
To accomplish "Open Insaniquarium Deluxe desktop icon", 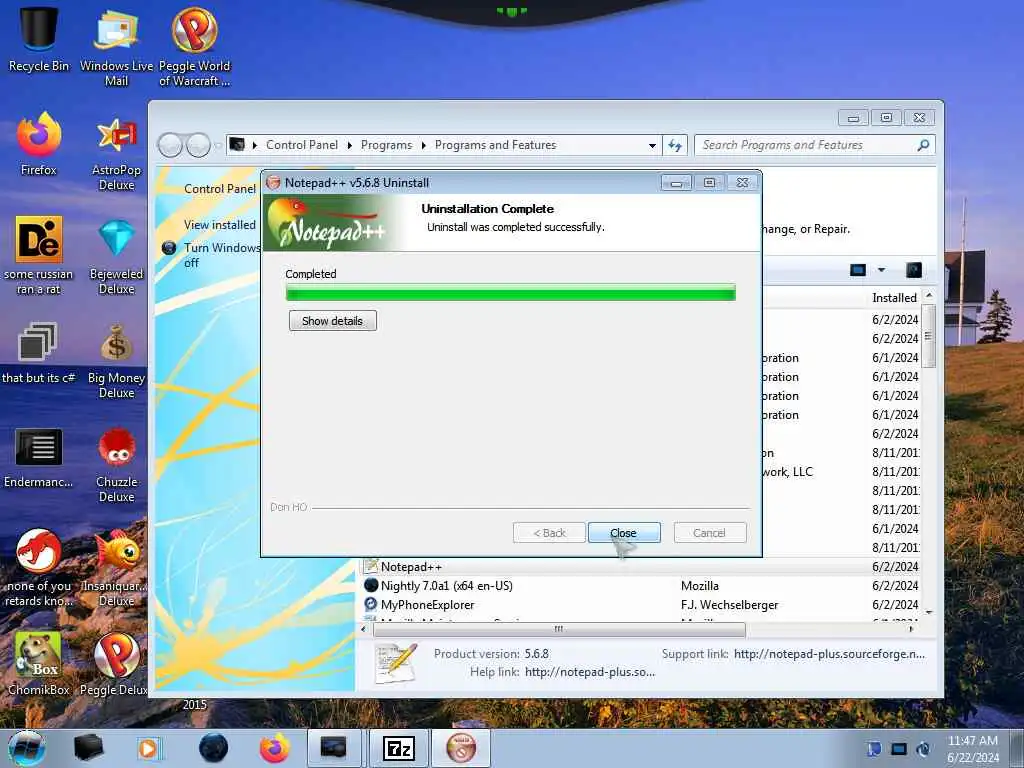I will (115, 567).
